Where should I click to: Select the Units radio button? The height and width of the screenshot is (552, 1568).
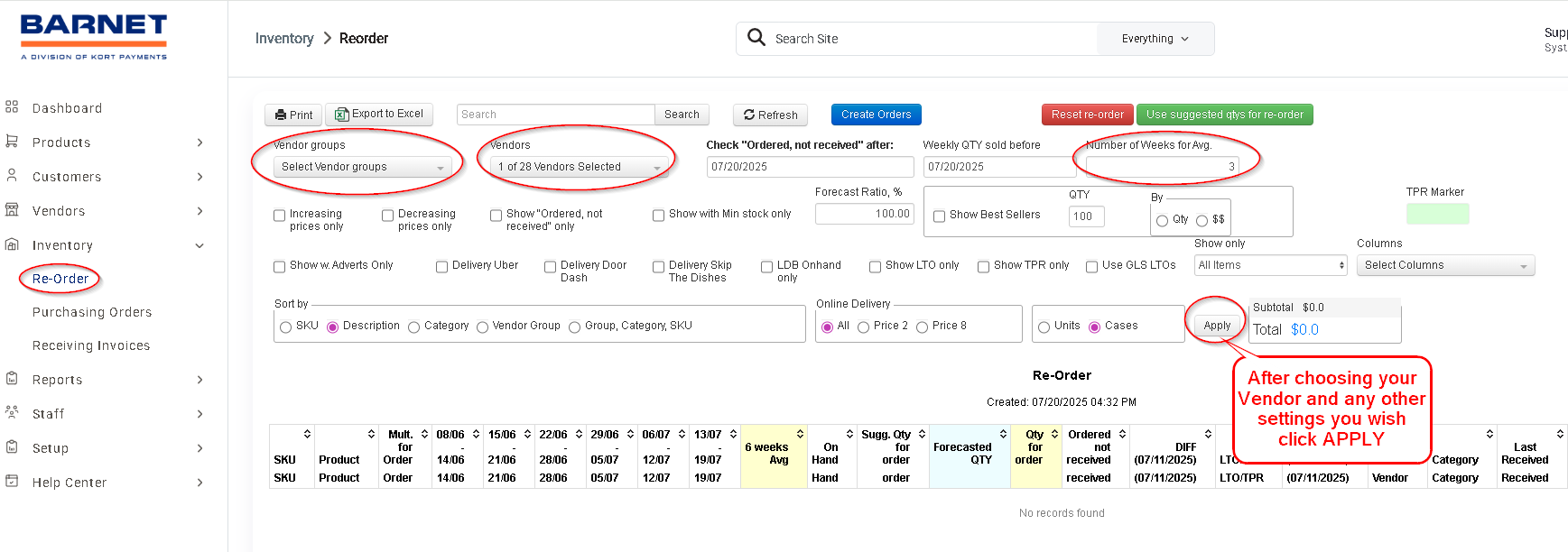pyautogui.click(x=1044, y=327)
